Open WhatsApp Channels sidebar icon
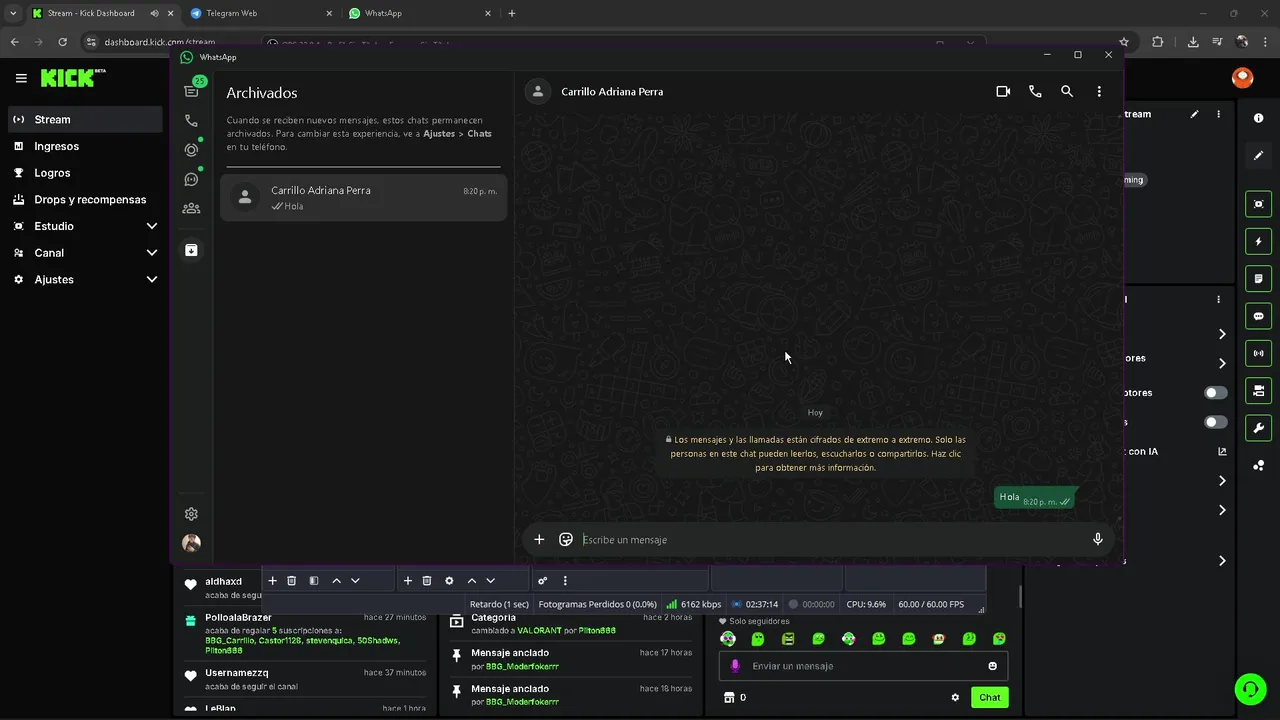The width and height of the screenshot is (1280, 720). [x=191, y=179]
